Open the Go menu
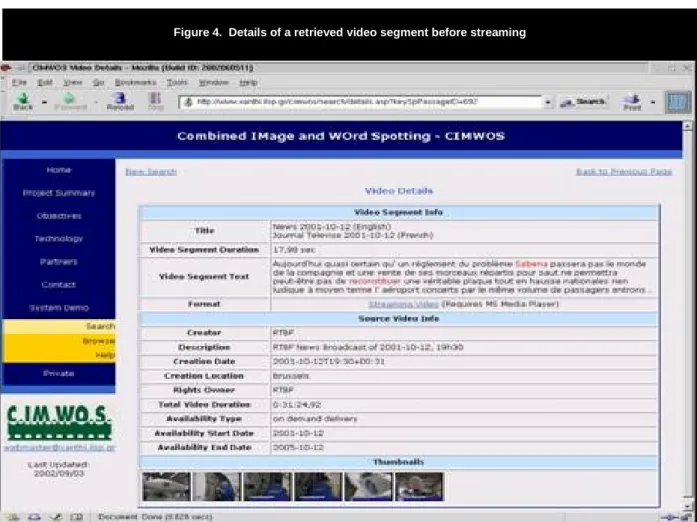Screen dimensions: 697x522 point(98,83)
